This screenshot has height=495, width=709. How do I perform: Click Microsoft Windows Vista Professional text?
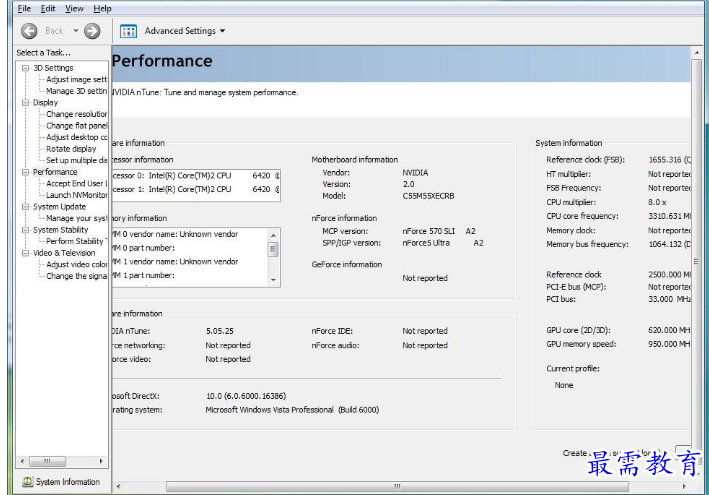point(269,410)
